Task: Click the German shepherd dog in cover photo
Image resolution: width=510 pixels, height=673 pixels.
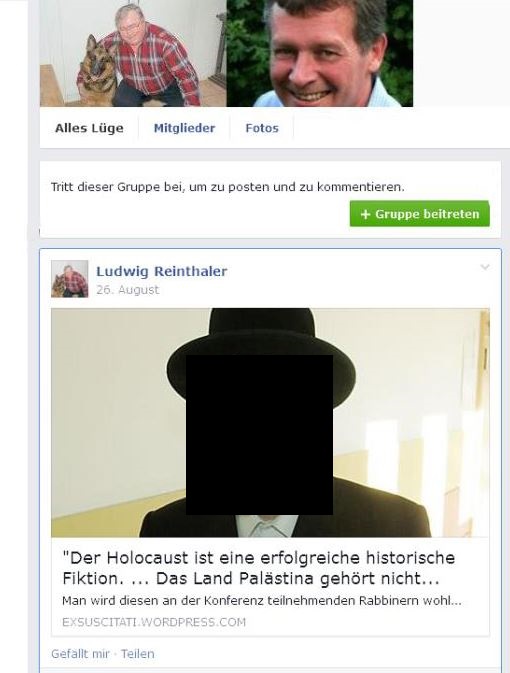Action: (98, 72)
